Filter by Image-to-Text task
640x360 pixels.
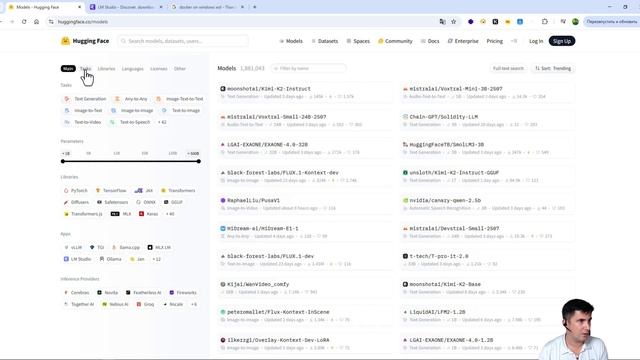click(x=84, y=111)
